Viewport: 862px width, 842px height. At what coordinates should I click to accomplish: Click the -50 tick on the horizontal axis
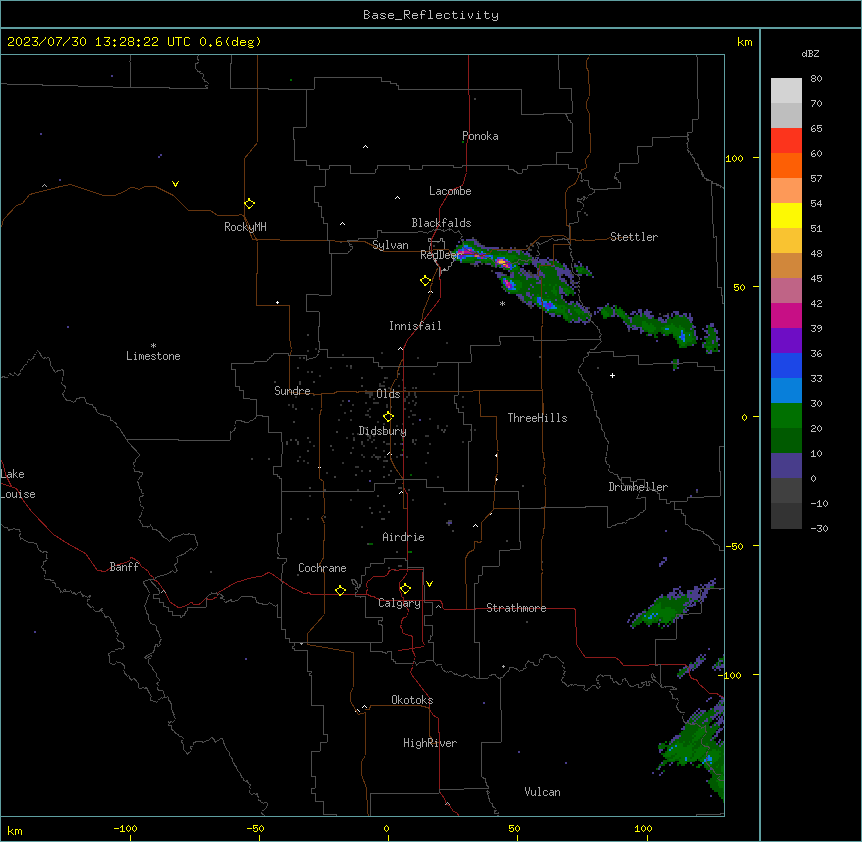(256, 828)
